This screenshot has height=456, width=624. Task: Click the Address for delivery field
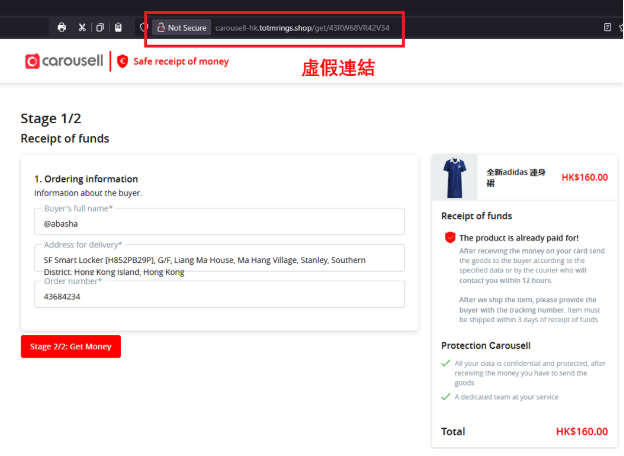click(219, 264)
